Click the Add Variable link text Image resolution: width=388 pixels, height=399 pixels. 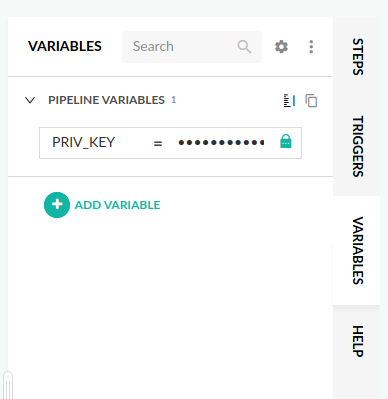tap(117, 205)
